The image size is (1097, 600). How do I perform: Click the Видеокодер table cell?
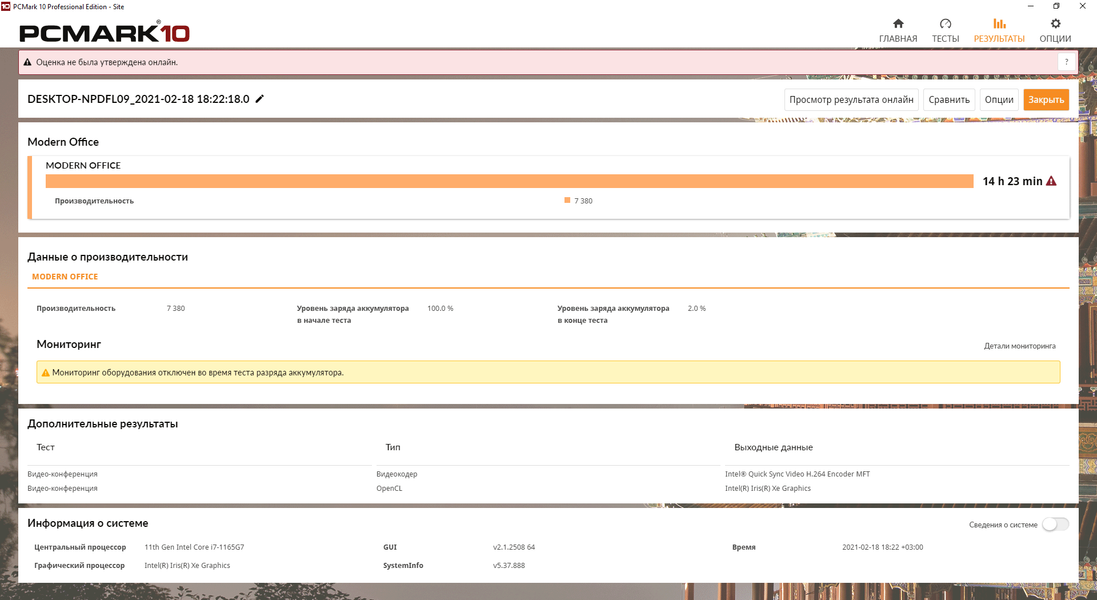(x=397, y=474)
